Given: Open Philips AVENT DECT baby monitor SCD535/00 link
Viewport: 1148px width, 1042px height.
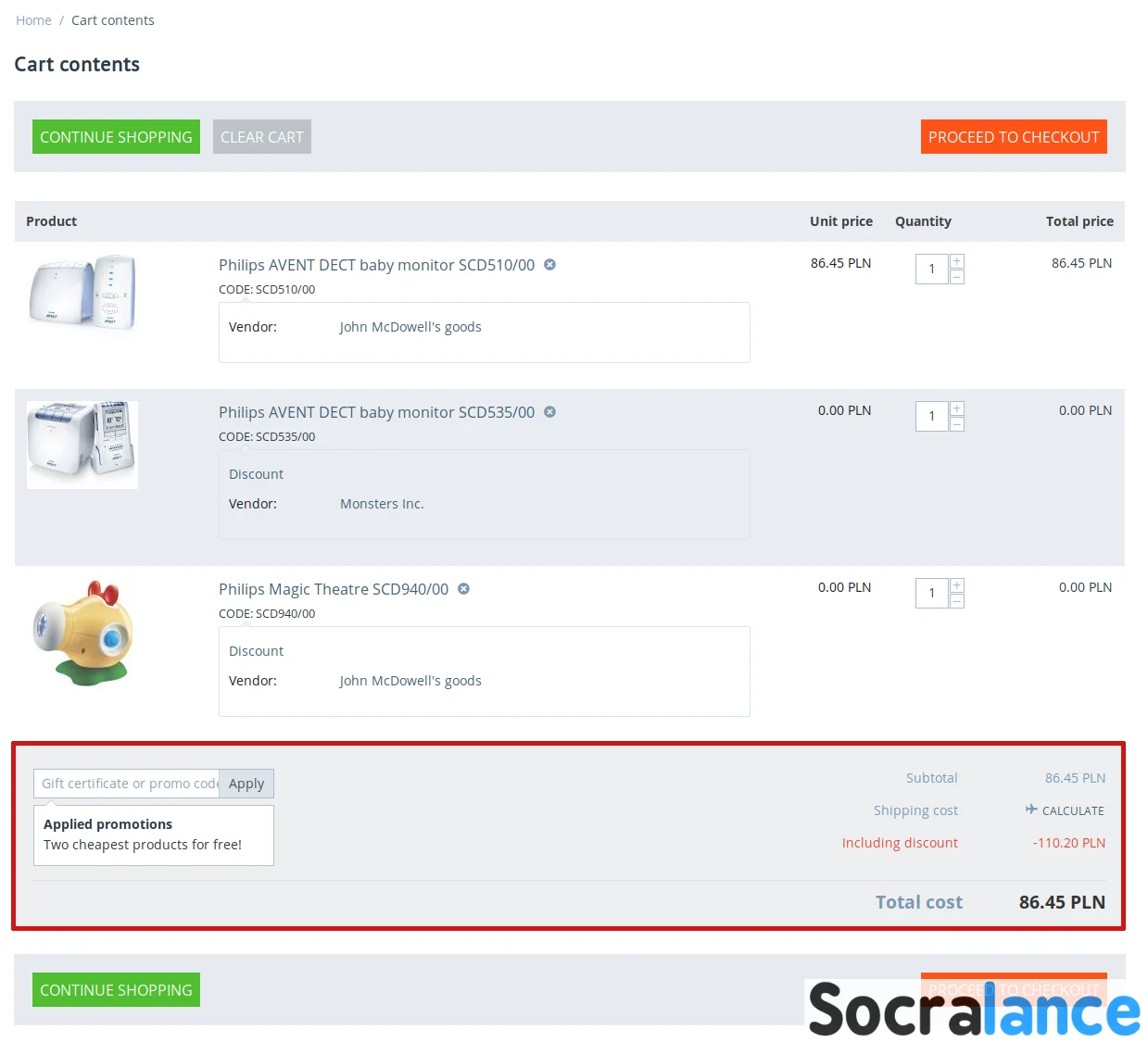Looking at the screenshot, I should pyautogui.click(x=376, y=412).
